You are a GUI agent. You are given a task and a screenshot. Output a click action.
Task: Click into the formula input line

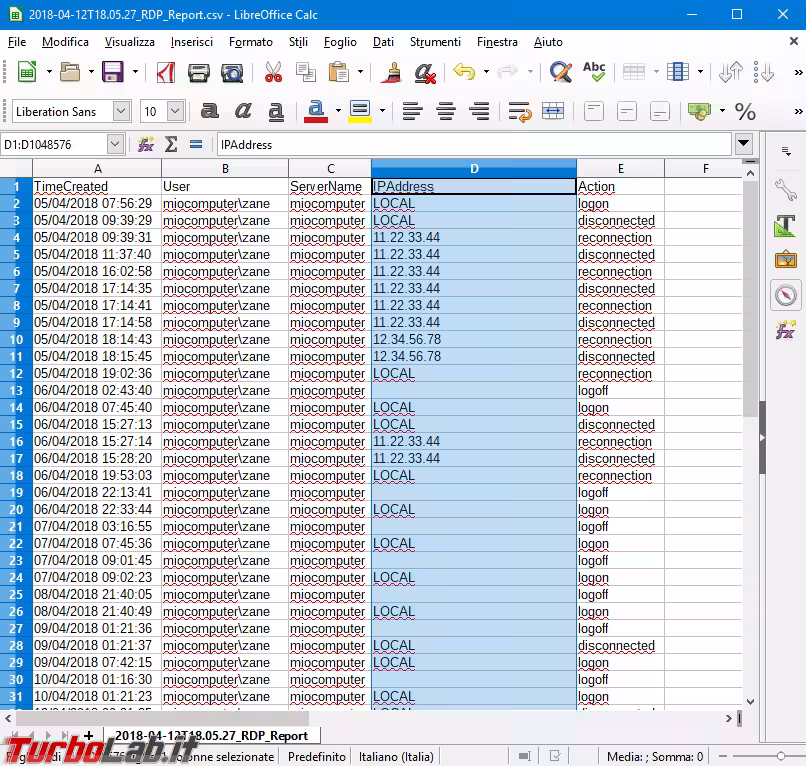[475, 144]
